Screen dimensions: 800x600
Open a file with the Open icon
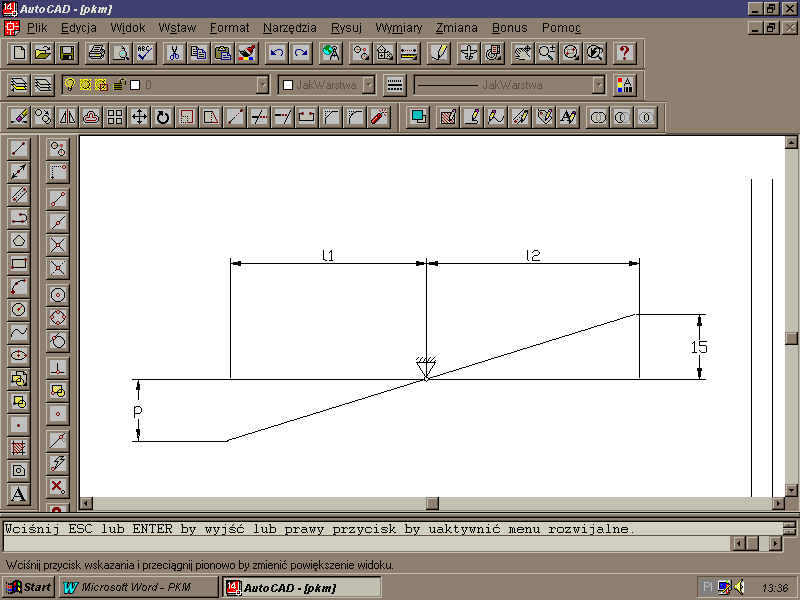point(43,53)
